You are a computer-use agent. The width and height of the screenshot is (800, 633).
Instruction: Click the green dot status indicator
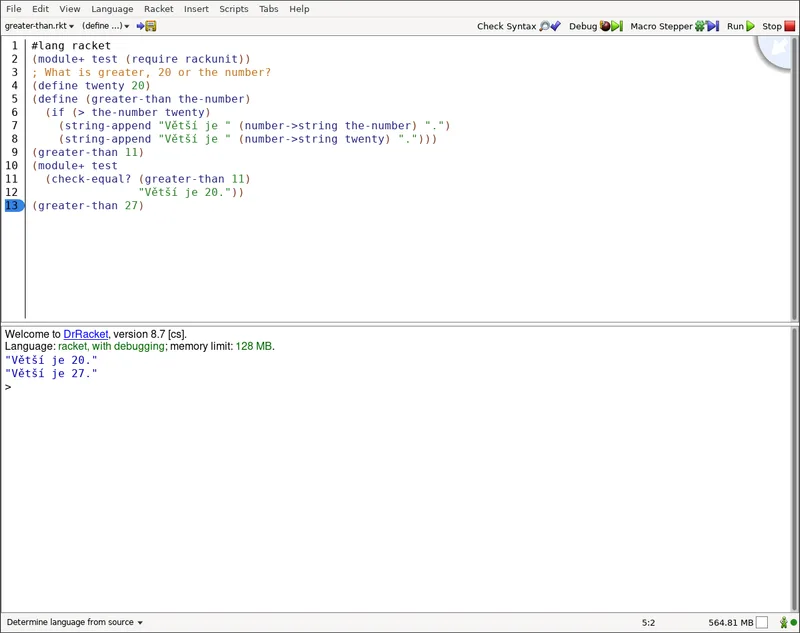(793, 622)
